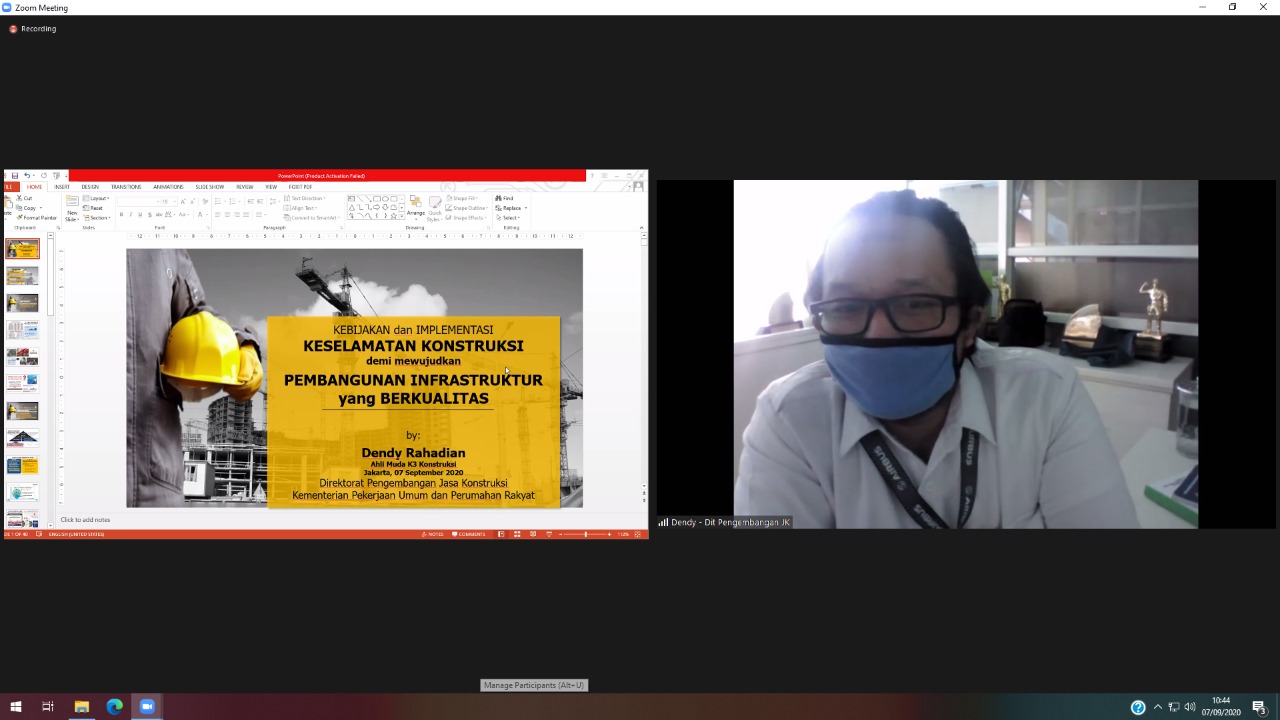The height and width of the screenshot is (720, 1280).
Task: Open the SLIDE SHOW ribbon tab
Action: [209, 187]
